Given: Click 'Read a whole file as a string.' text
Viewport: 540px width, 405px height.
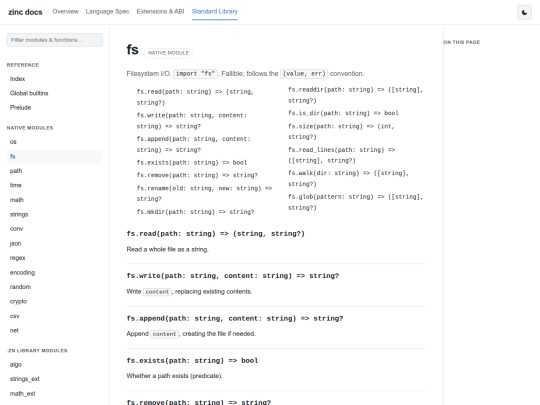Looking at the screenshot, I should tap(167, 249).
